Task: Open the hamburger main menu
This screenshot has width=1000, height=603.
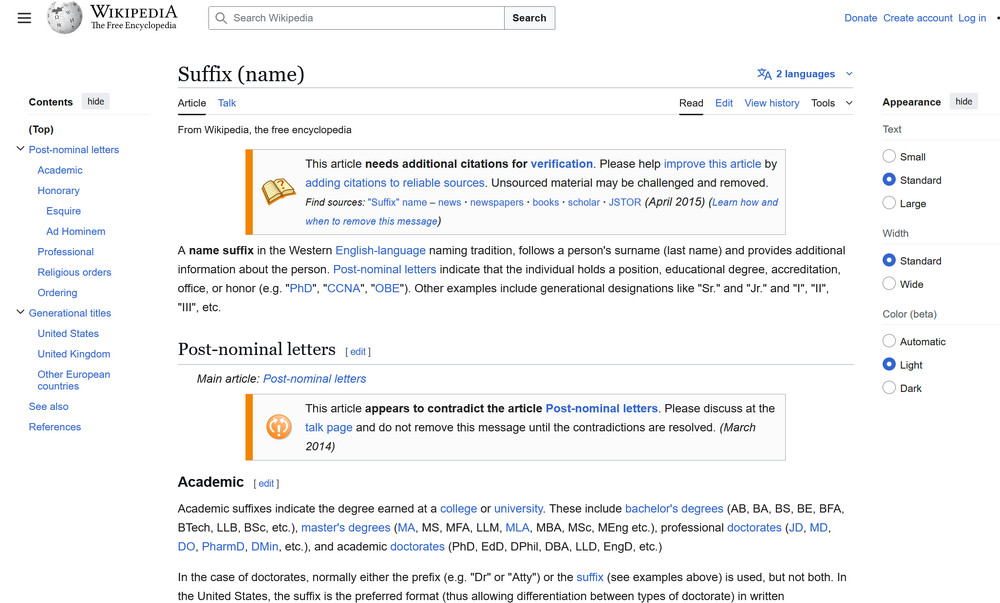Action: coord(24,18)
